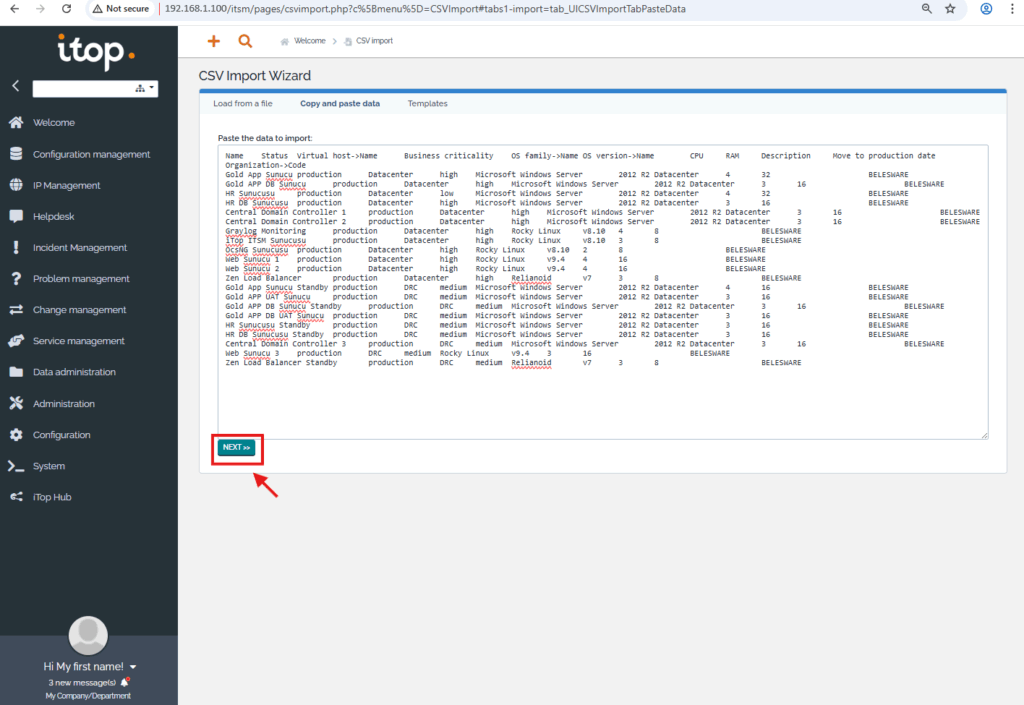Screen dimensions: 1024x705
Task: Open the new messages bell notification
Action: tap(125, 682)
